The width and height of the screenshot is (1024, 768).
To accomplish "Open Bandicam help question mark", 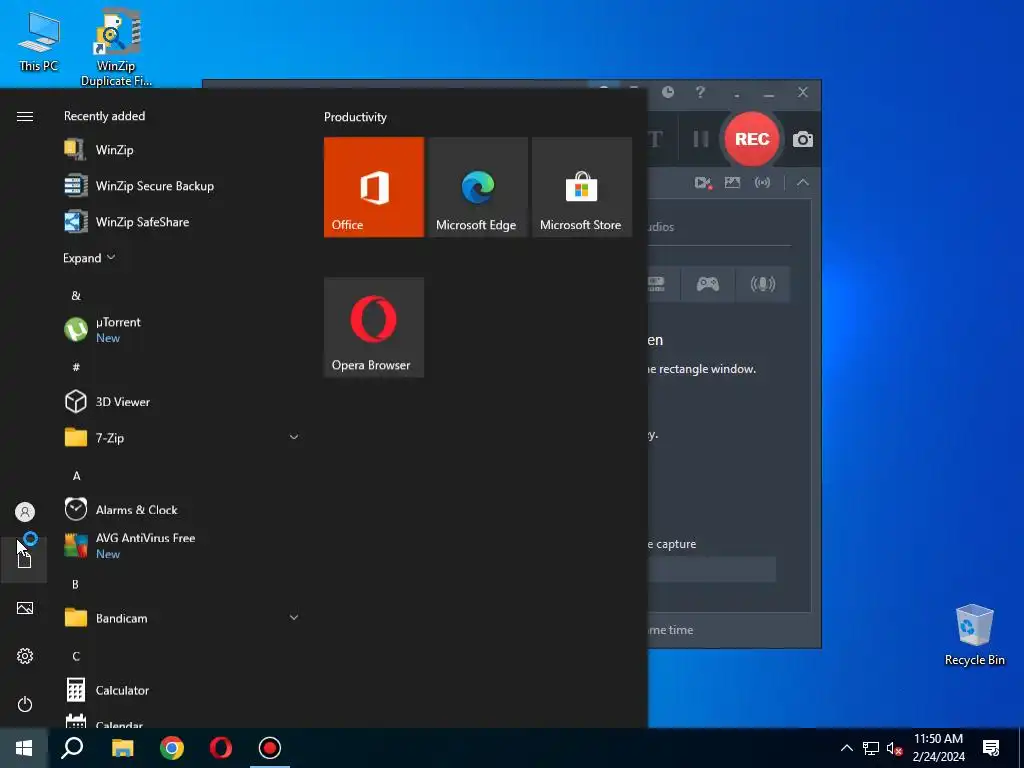I will pyautogui.click(x=700, y=92).
